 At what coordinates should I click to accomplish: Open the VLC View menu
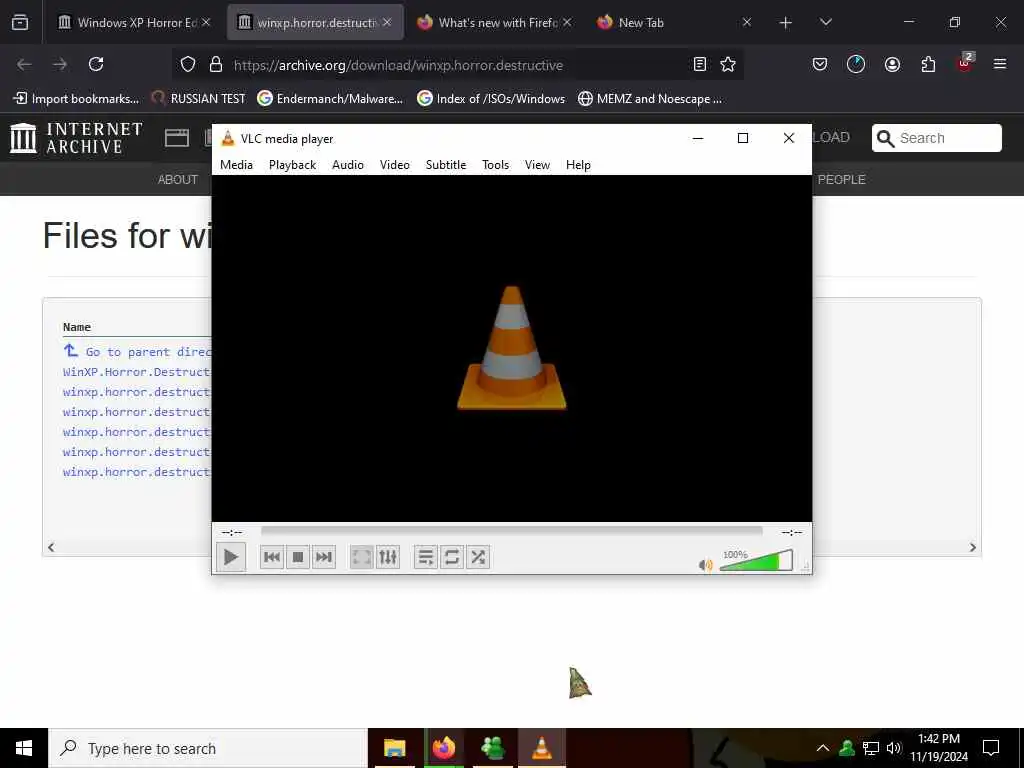tap(537, 165)
